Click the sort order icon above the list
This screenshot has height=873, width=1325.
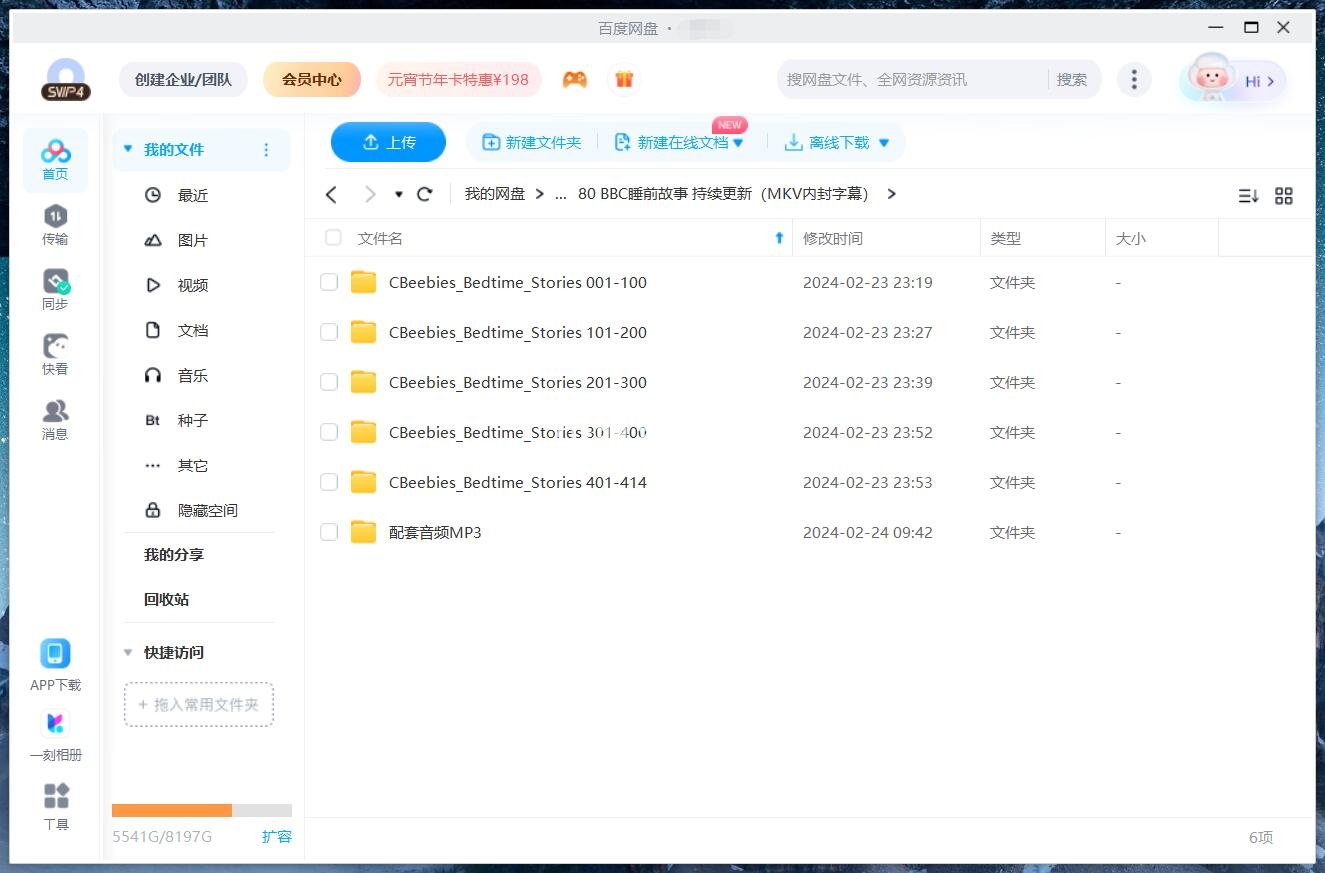[x=1247, y=196]
